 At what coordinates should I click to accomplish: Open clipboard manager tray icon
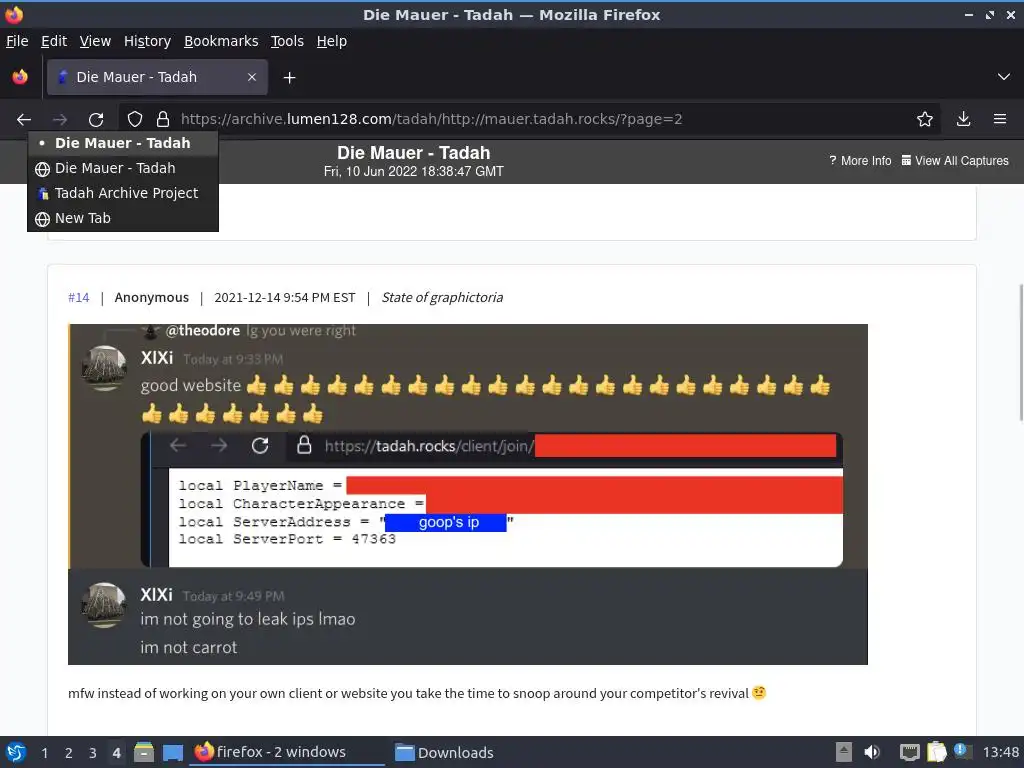point(936,752)
